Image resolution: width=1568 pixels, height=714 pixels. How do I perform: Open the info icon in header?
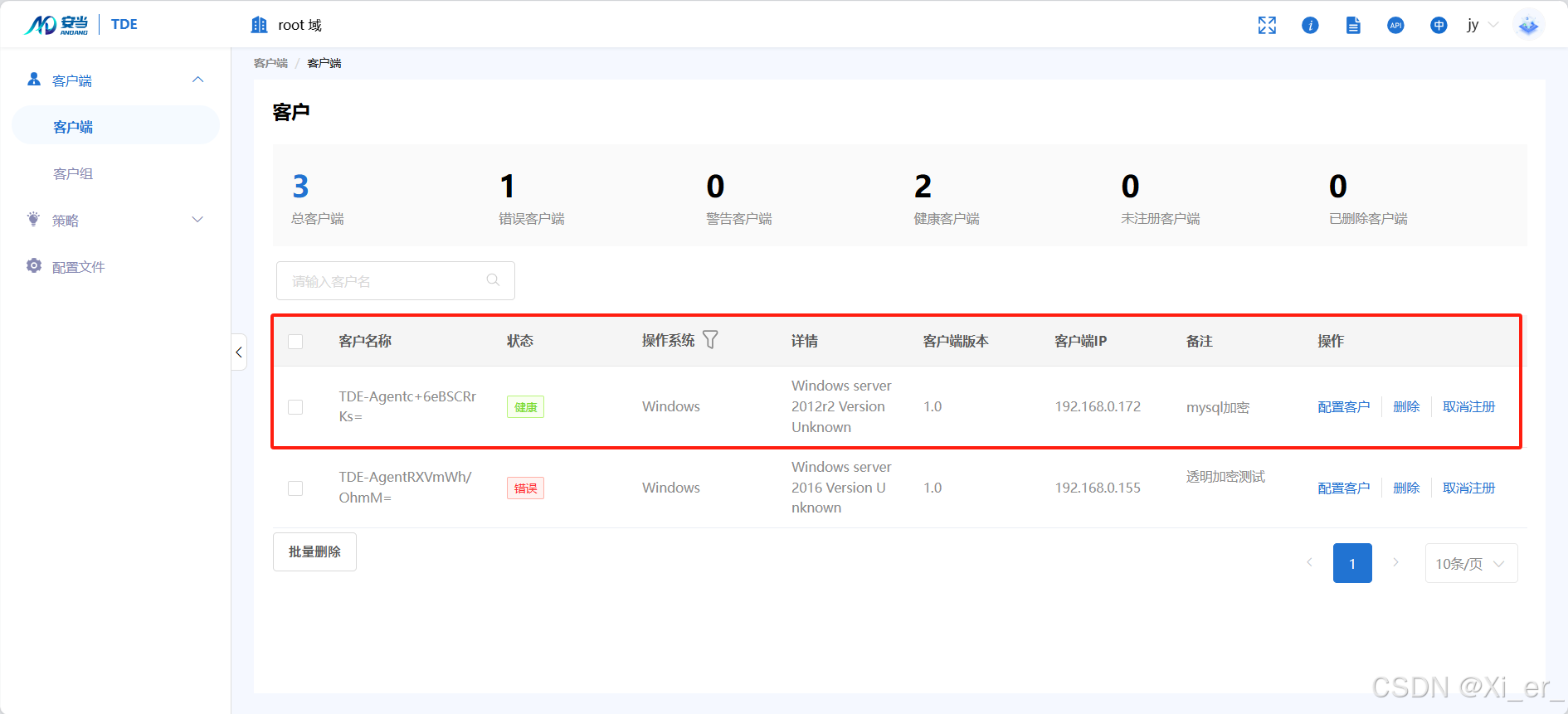pyautogui.click(x=1310, y=26)
